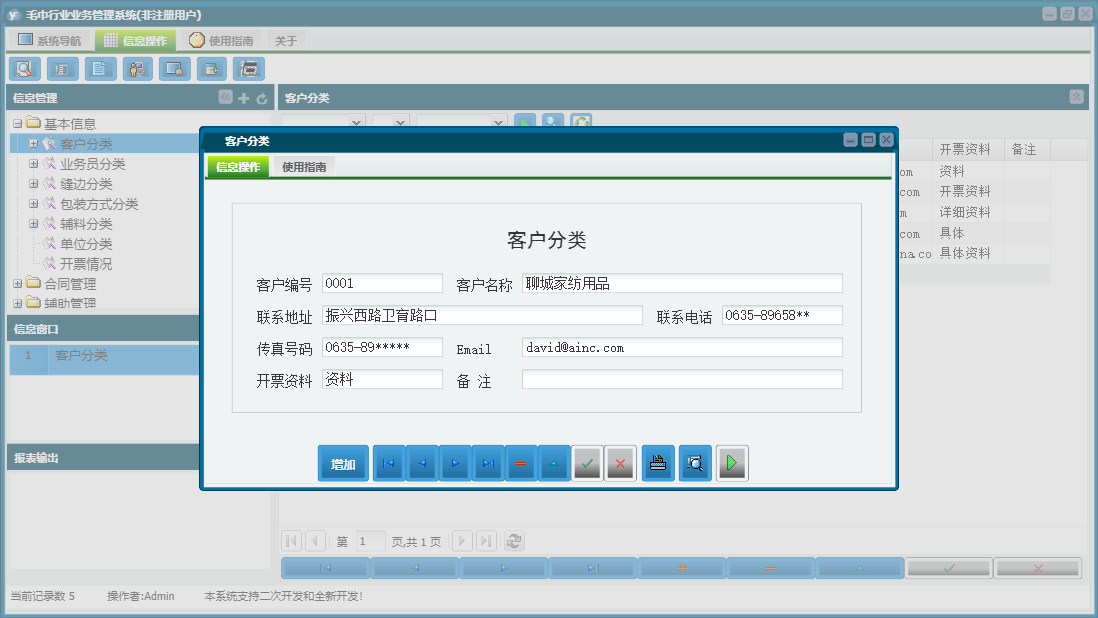
Task: Click the last main toolbar icon showing a printer
Action: 249,69
